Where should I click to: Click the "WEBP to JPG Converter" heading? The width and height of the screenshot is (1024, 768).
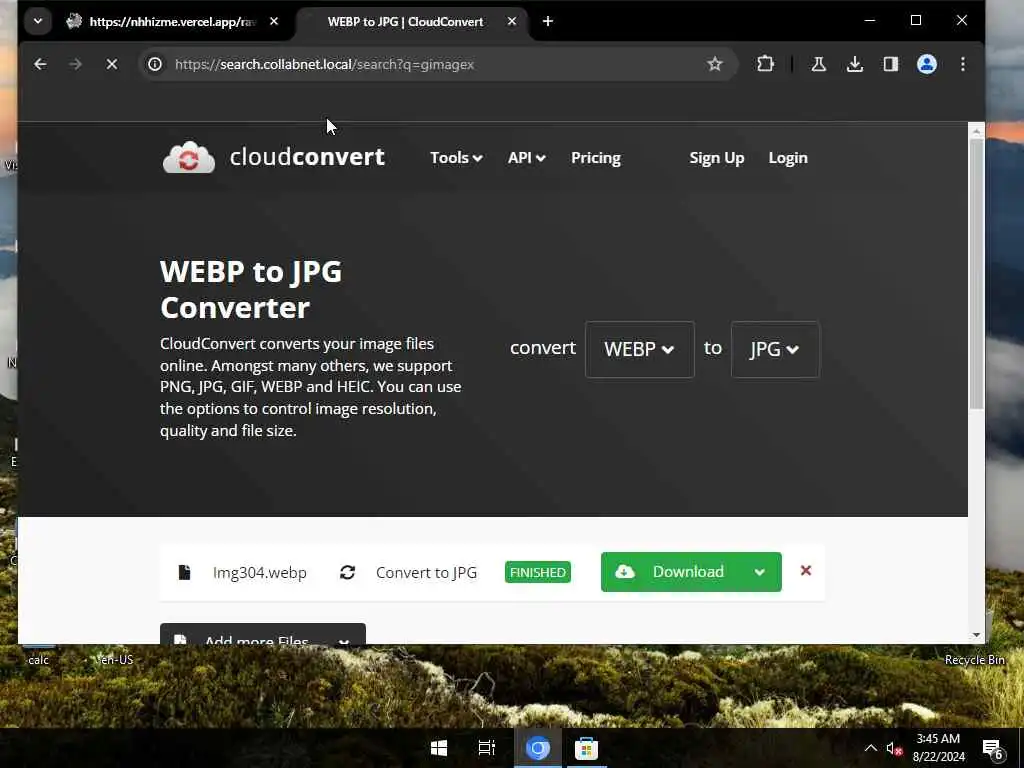pos(251,289)
